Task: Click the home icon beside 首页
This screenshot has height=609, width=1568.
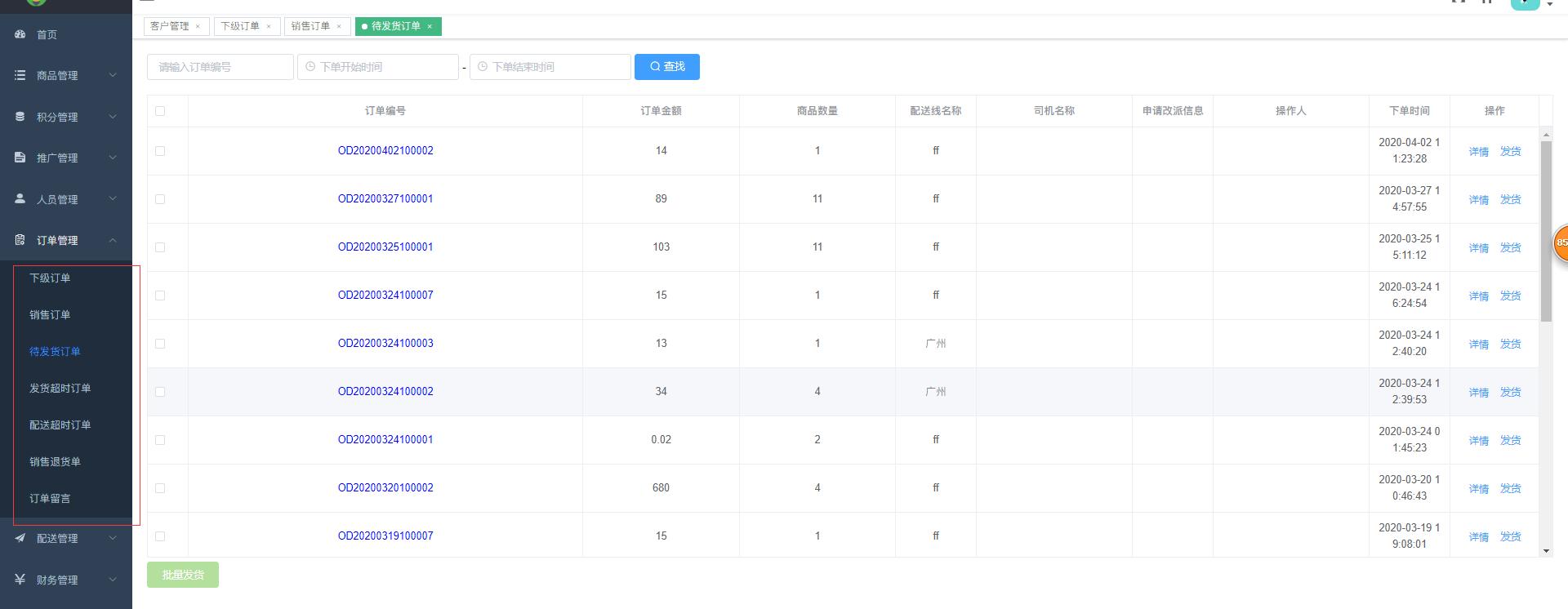Action: [20, 34]
